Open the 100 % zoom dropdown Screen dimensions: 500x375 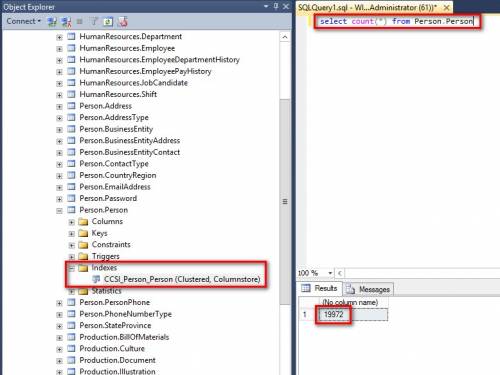pyautogui.click(x=330, y=273)
